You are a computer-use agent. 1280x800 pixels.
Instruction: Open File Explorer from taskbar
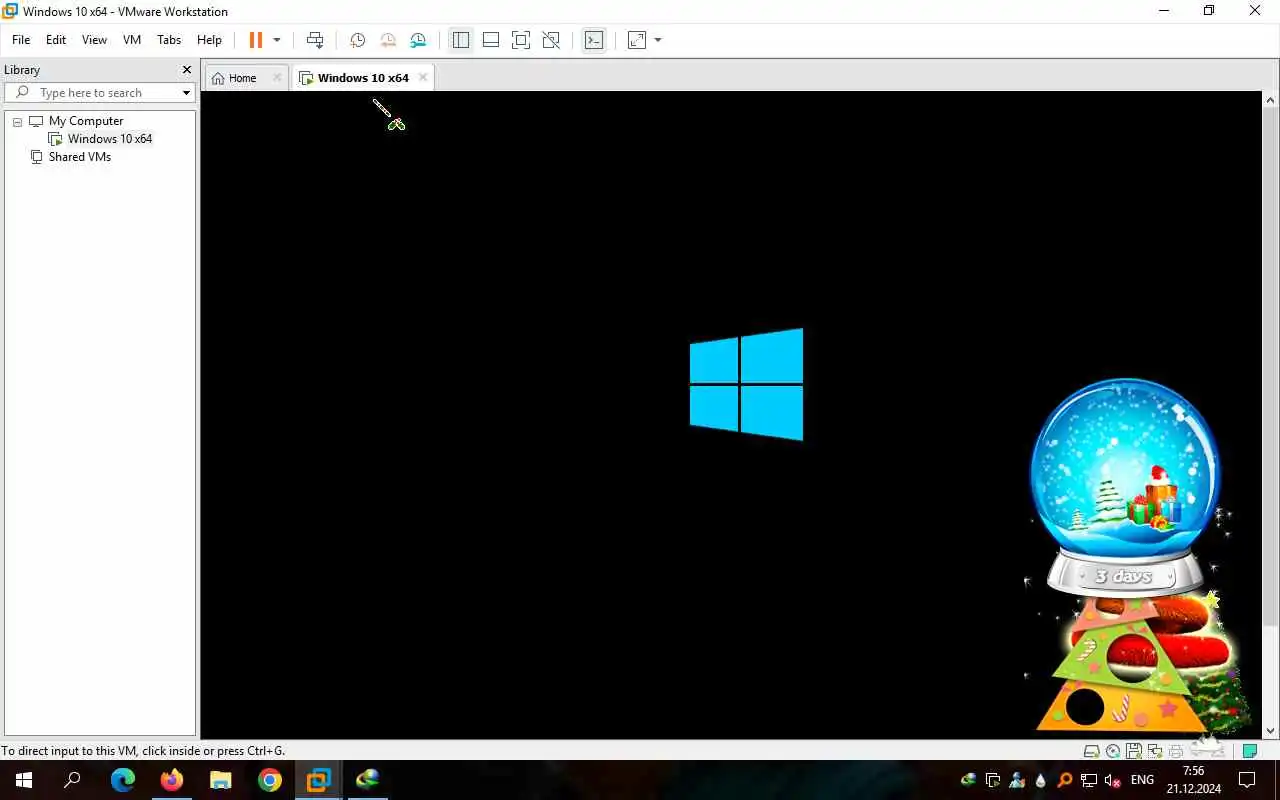[x=221, y=780]
